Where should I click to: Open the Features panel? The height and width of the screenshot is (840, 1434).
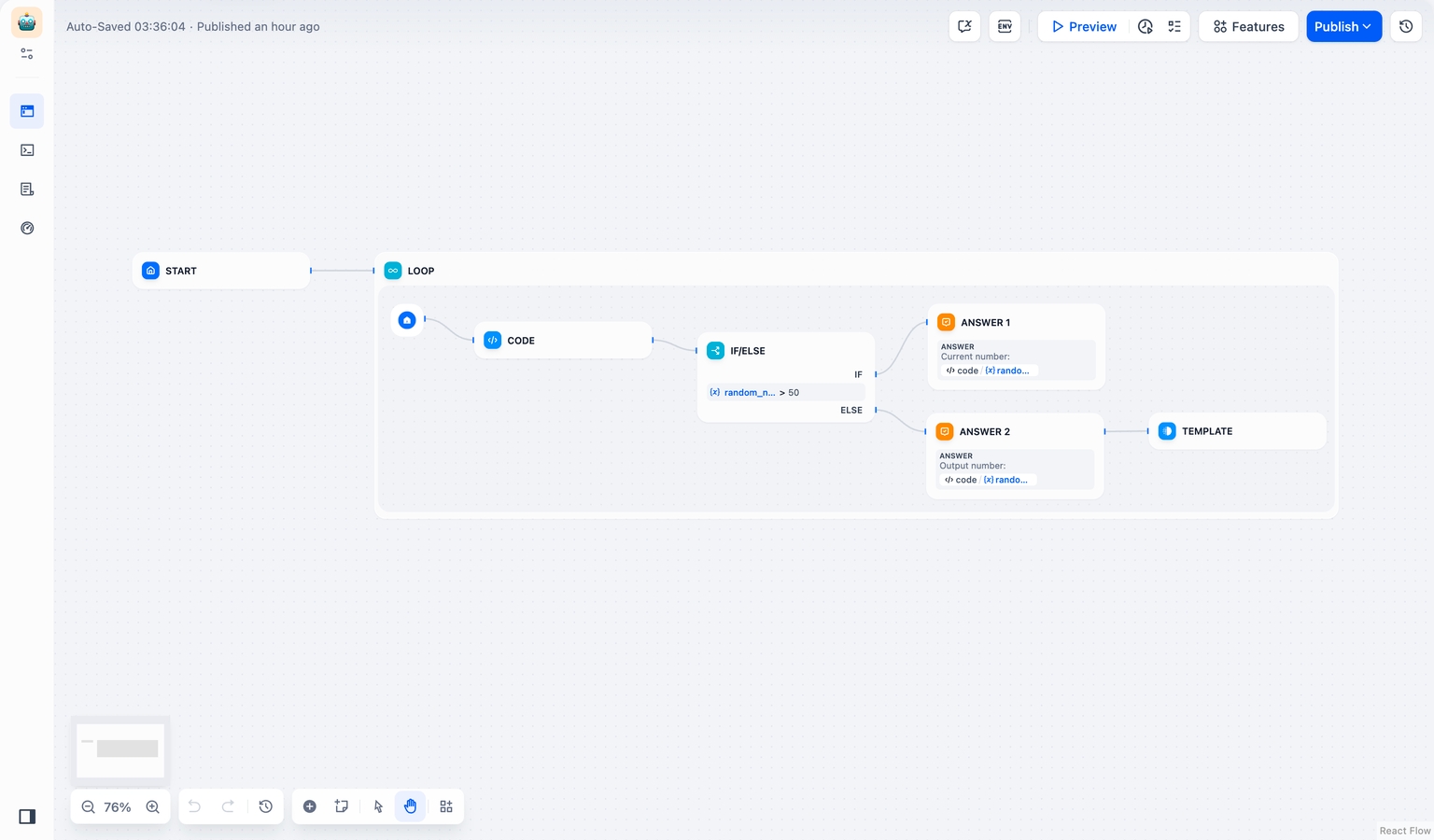[1248, 26]
